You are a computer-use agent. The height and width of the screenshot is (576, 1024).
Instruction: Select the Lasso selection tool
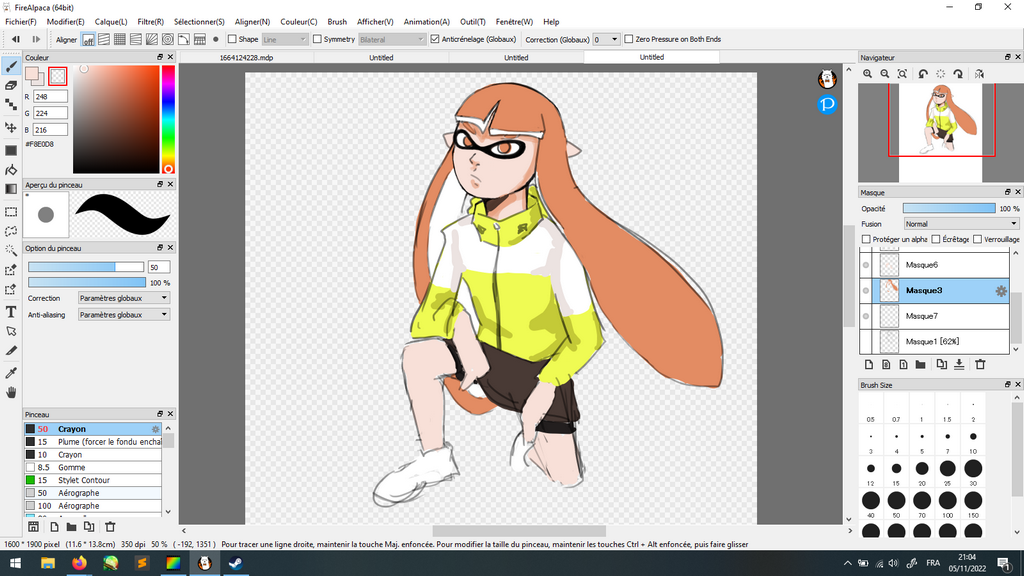click(11, 231)
